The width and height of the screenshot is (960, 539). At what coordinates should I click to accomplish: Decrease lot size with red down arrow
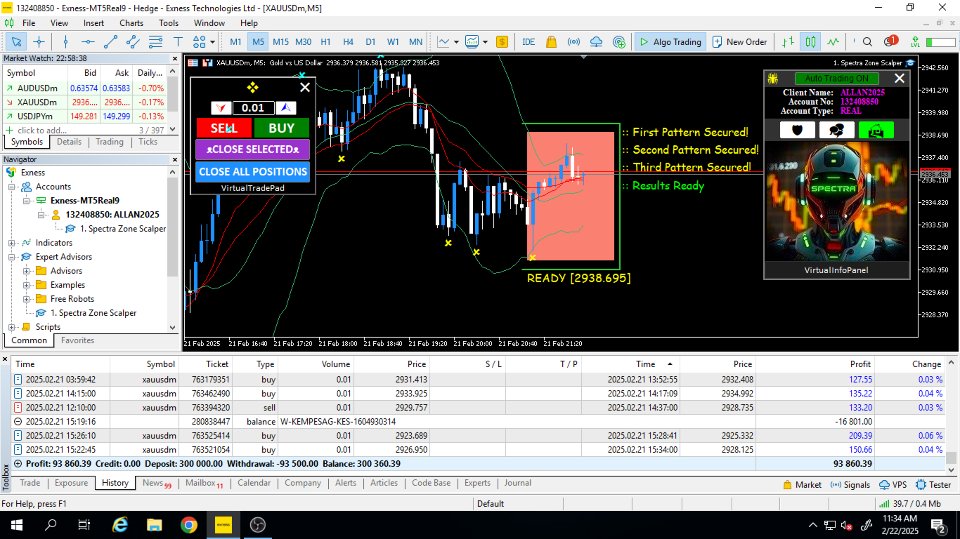tap(221, 108)
